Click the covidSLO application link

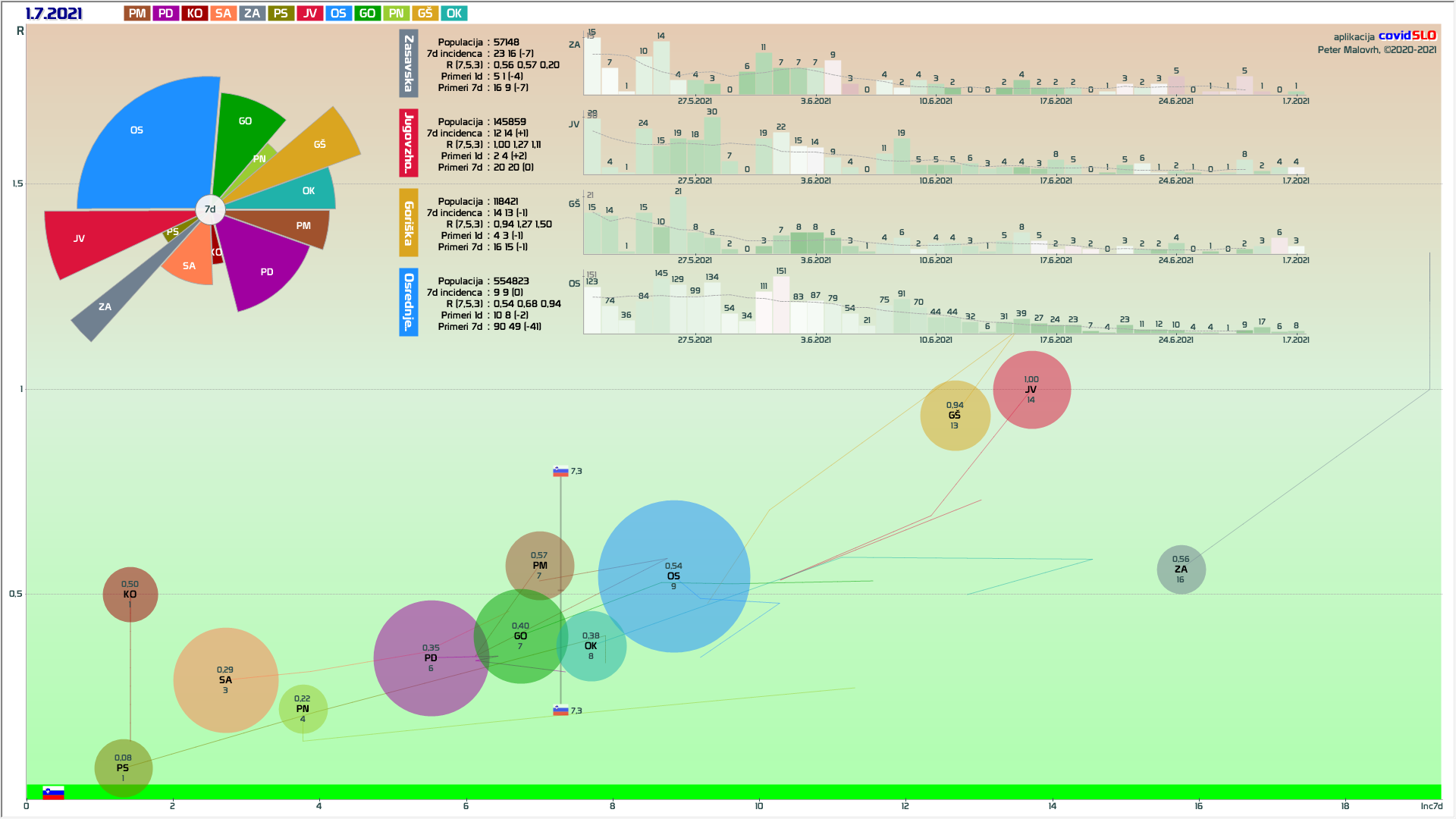(x=1407, y=36)
